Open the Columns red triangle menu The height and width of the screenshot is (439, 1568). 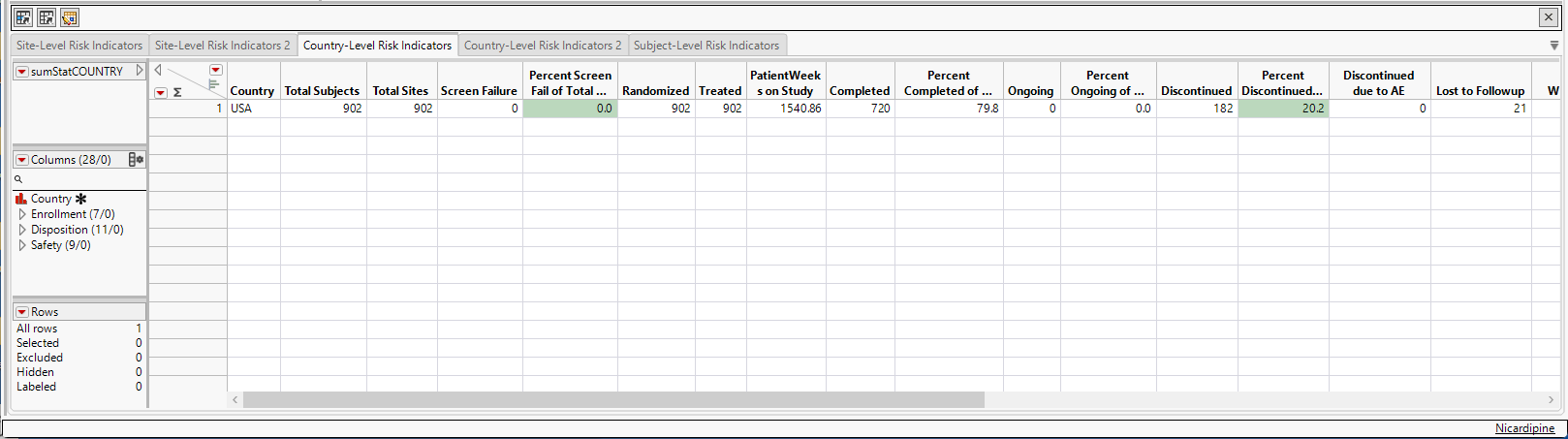click(21, 160)
